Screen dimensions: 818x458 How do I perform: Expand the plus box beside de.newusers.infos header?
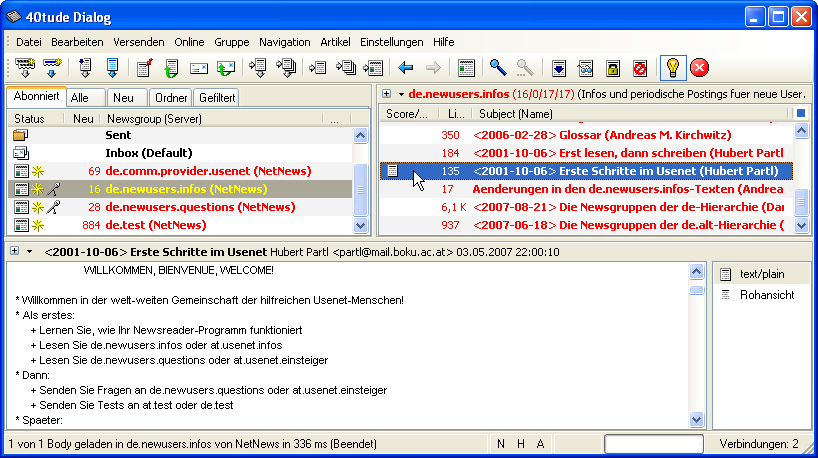click(386, 94)
